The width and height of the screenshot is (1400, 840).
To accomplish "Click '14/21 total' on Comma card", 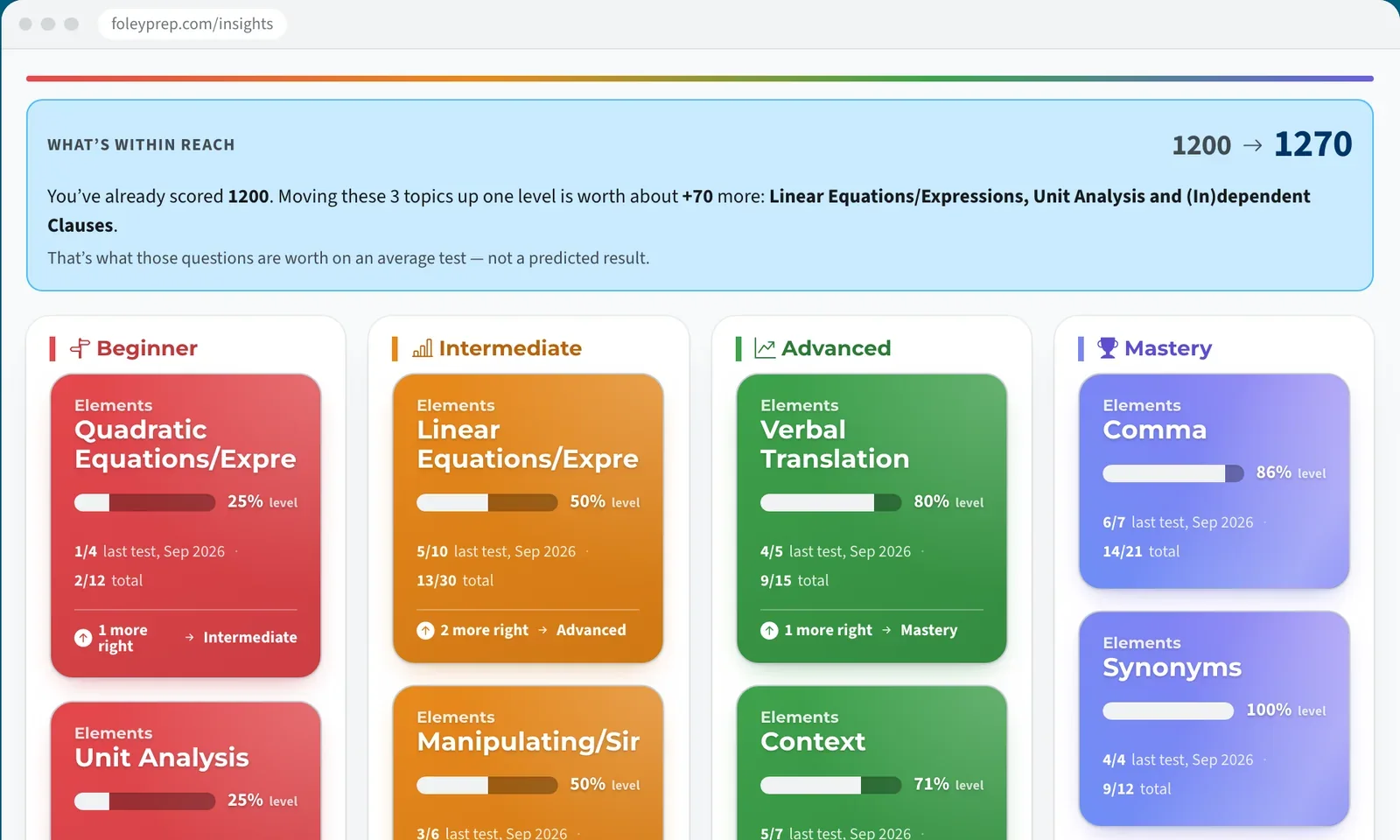I will (x=1141, y=552).
